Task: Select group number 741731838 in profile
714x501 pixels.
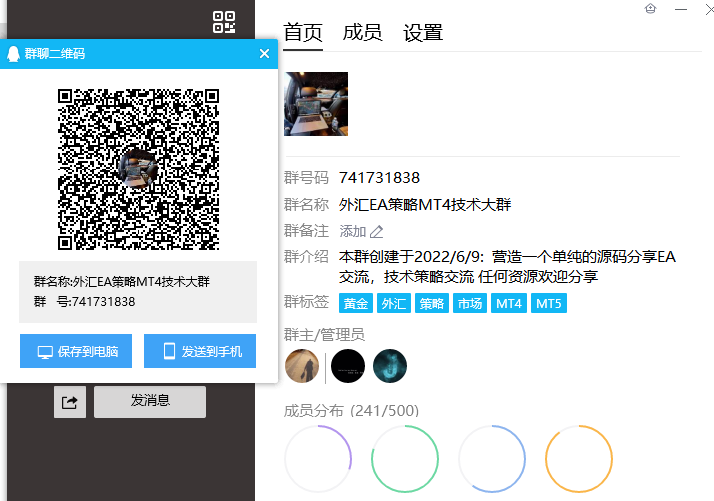Action: (x=379, y=178)
